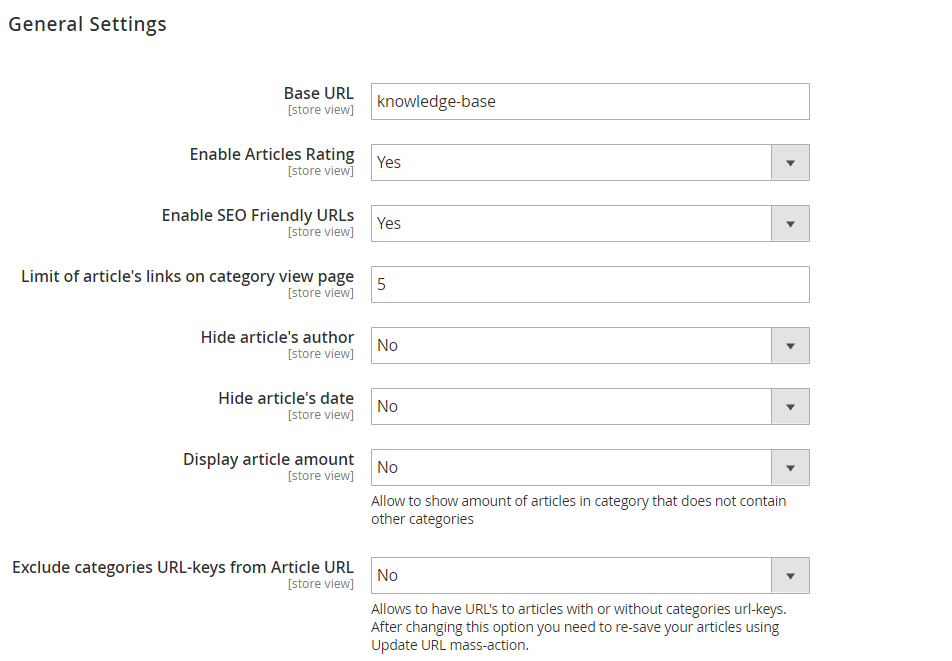Open the Hide article's date dropdown
Viewport: 952px width, 661px height.
590,407
